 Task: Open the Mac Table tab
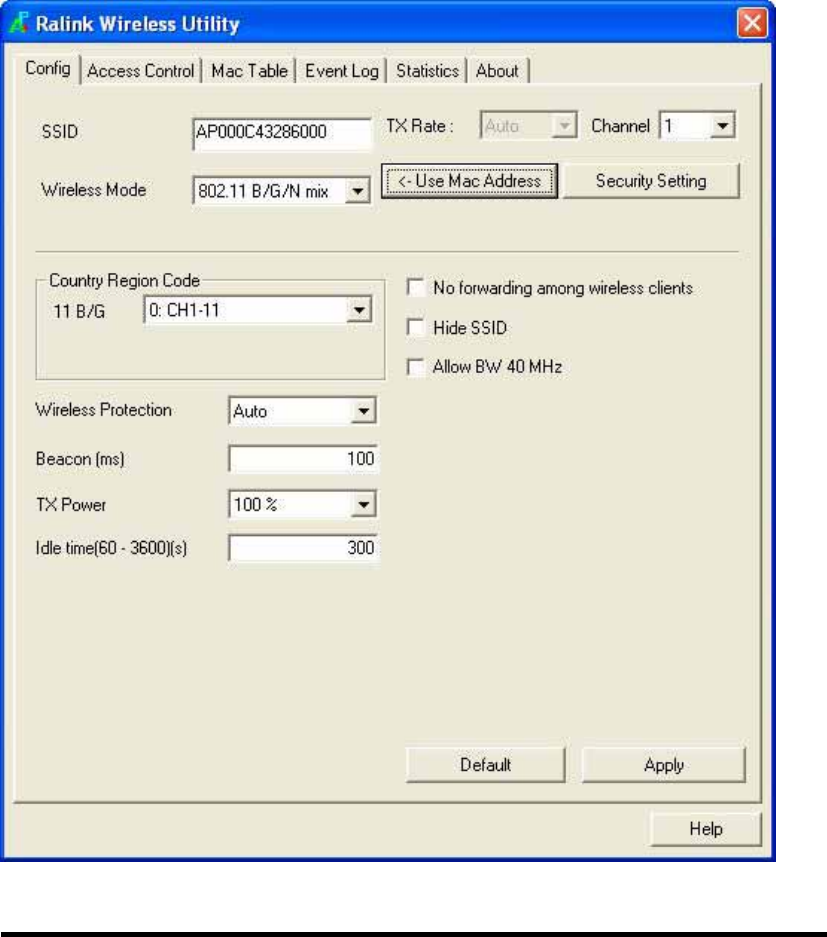tap(249, 71)
